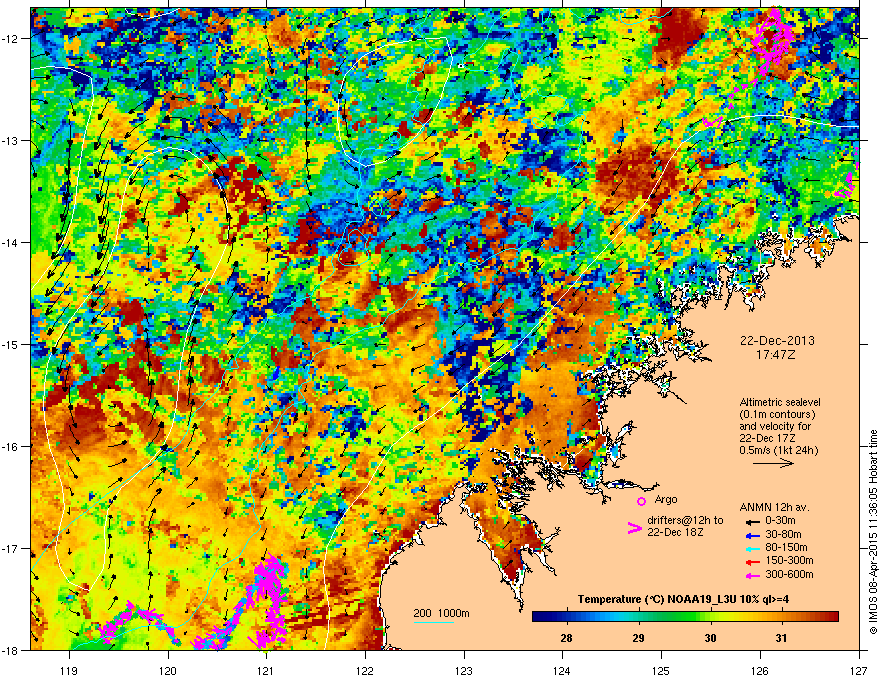The height and width of the screenshot is (680, 880).
Task: Click the longitude axis label '119'
Action: click(69, 670)
